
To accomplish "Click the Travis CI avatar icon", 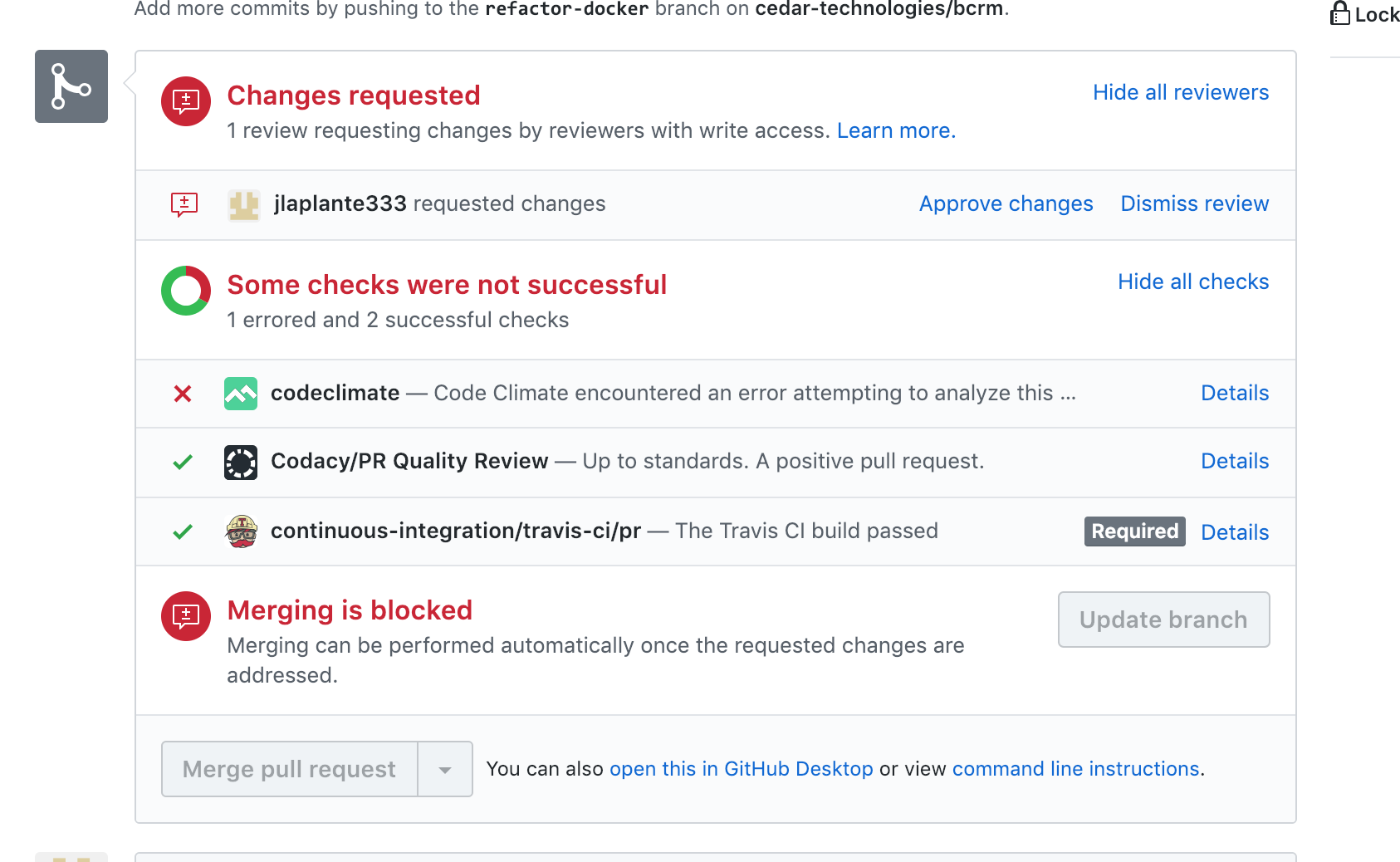I will (240, 531).
